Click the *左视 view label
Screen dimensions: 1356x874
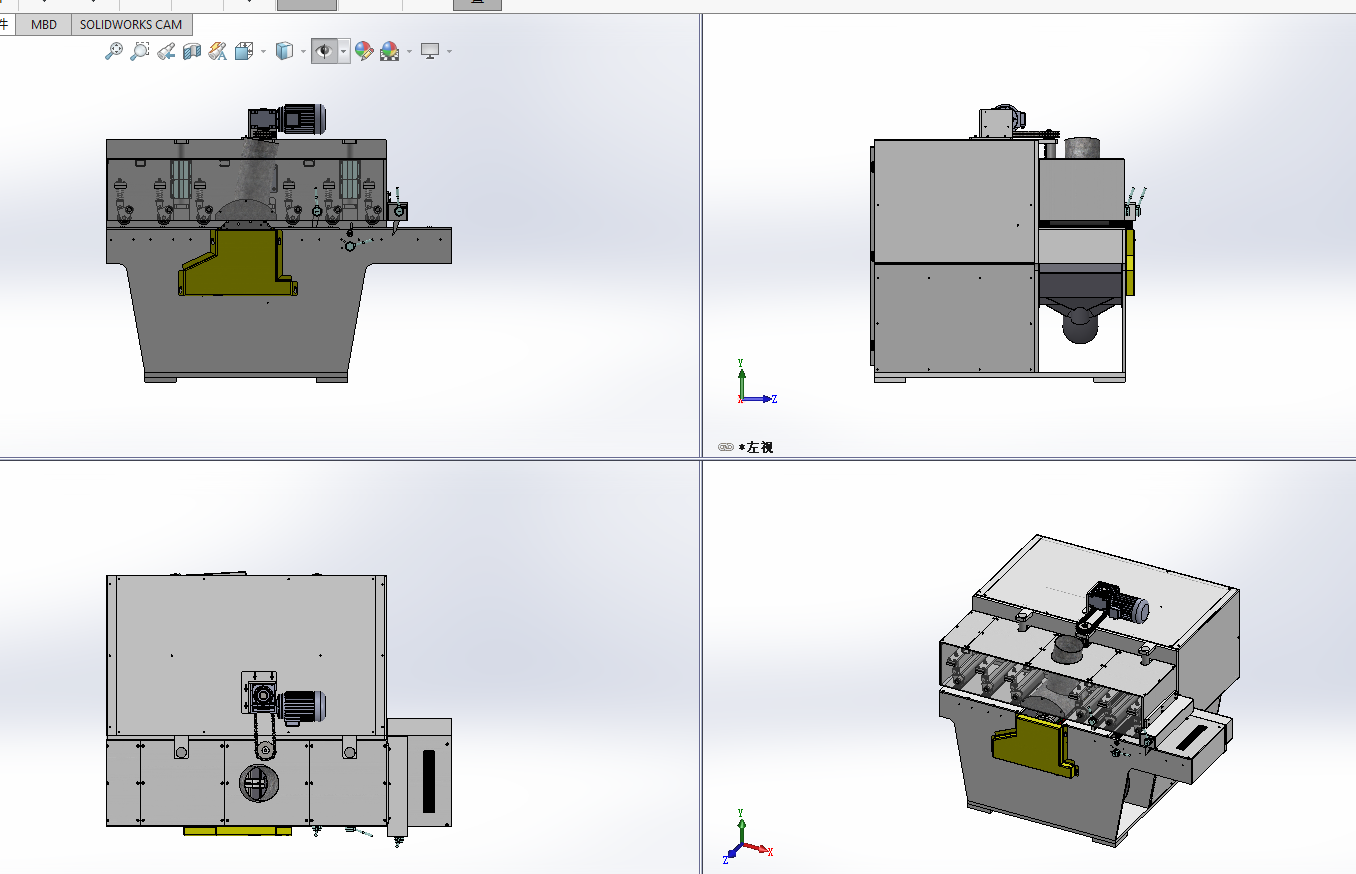tap(756, 447)
